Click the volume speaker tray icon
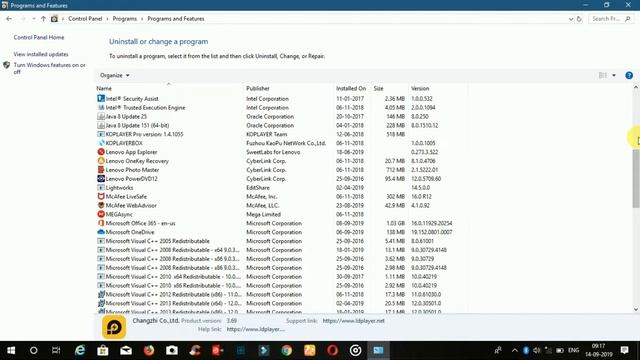 (x=537, y=350)
